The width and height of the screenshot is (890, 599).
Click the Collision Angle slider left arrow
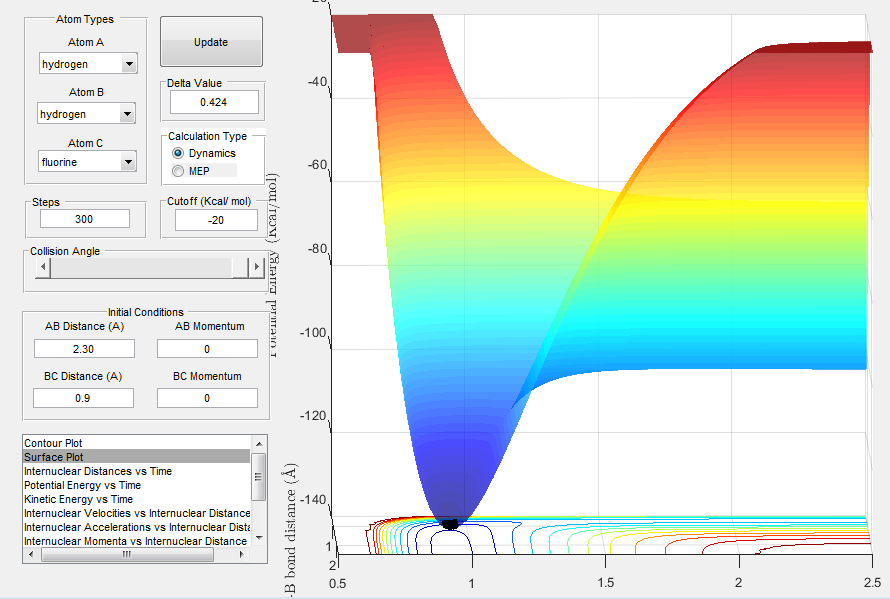[42, 268]
